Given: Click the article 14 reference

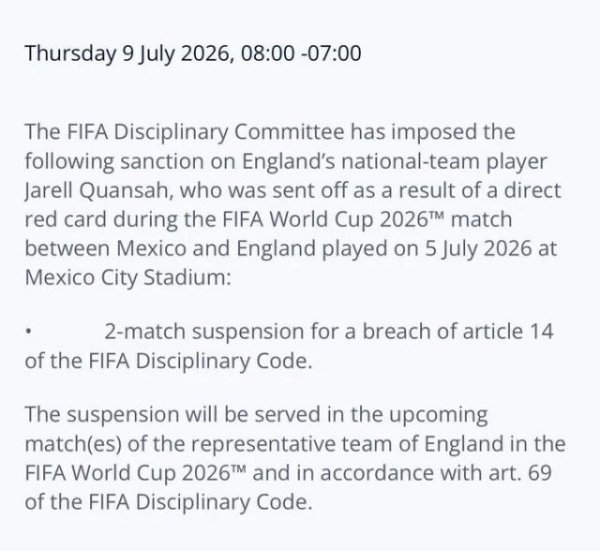Looking at the screenshot, I should click(x=508, y=331).
